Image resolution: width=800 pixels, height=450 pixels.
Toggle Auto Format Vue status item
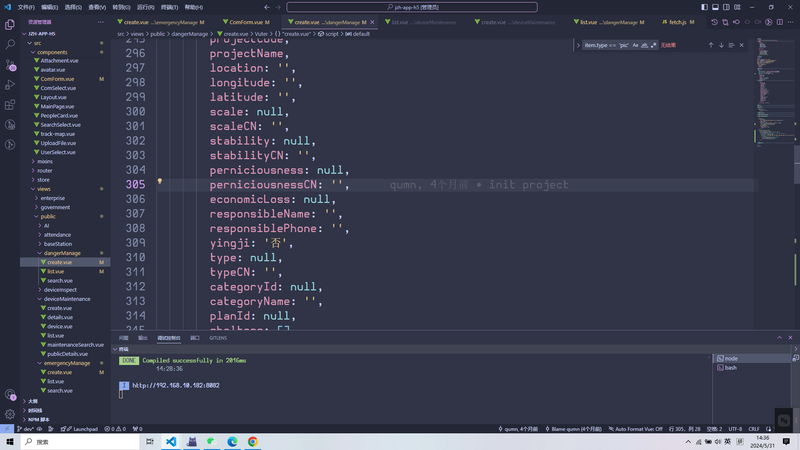(x=635, y=429)
